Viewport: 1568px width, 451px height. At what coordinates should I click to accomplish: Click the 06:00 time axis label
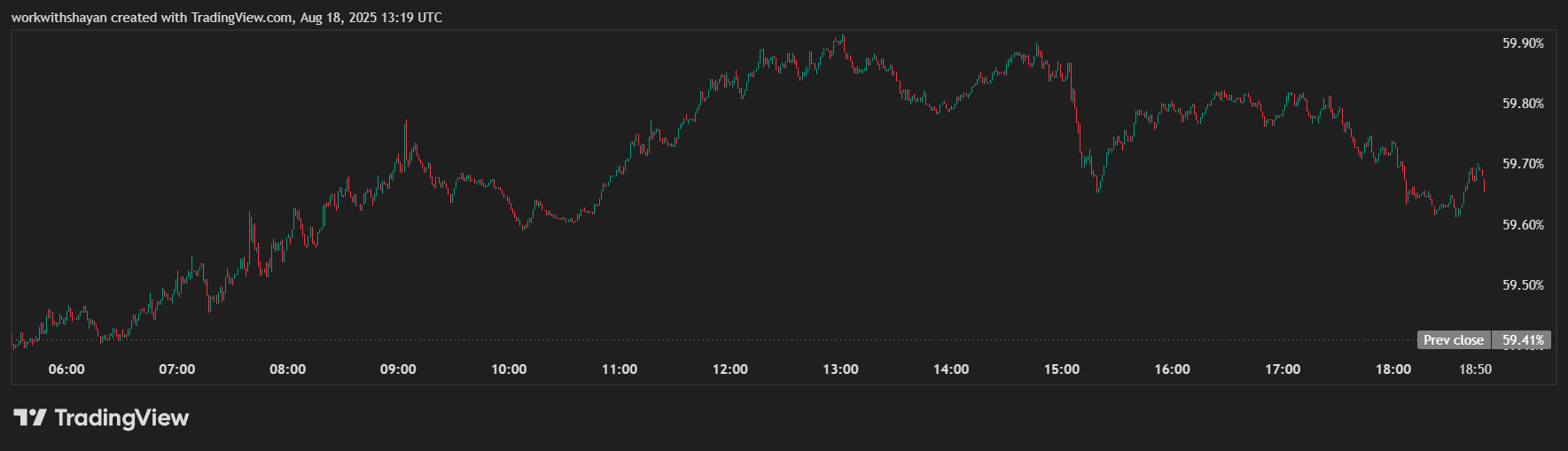[x=66, y=369]
